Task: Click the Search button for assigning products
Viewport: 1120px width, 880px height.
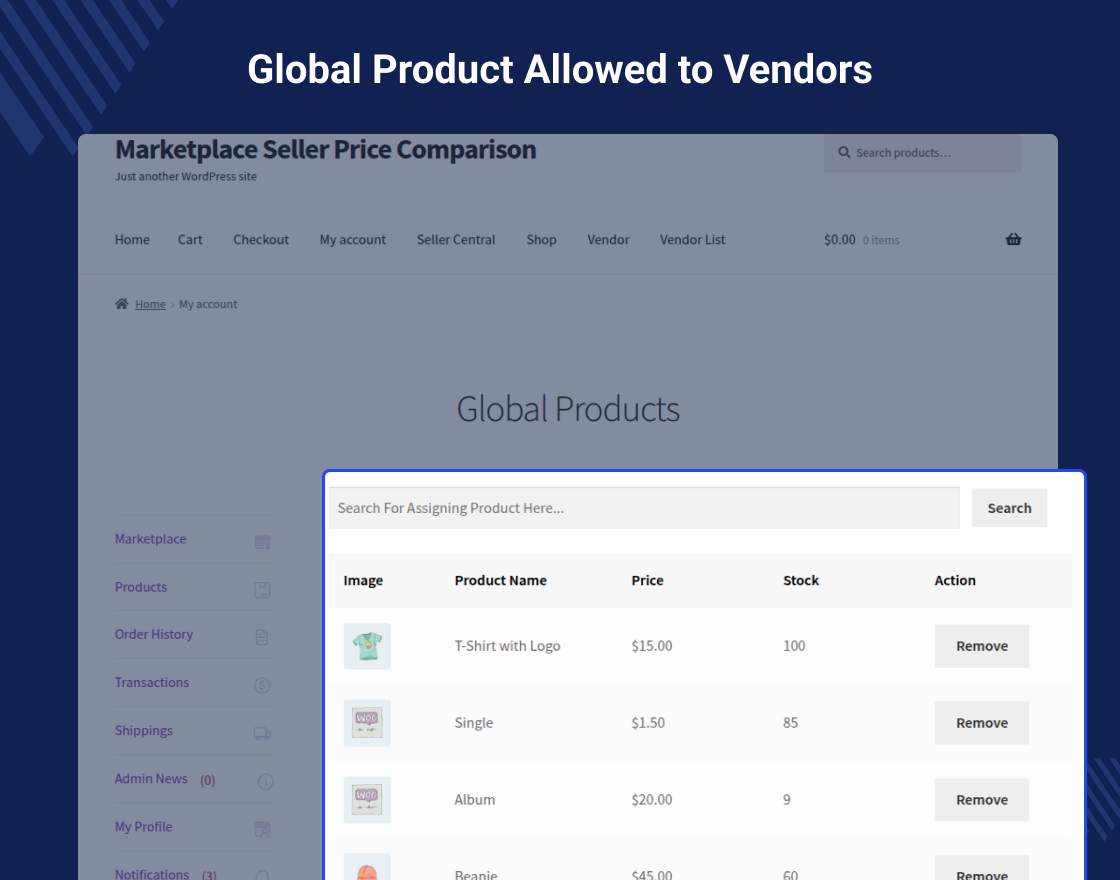Action: 1009,508
